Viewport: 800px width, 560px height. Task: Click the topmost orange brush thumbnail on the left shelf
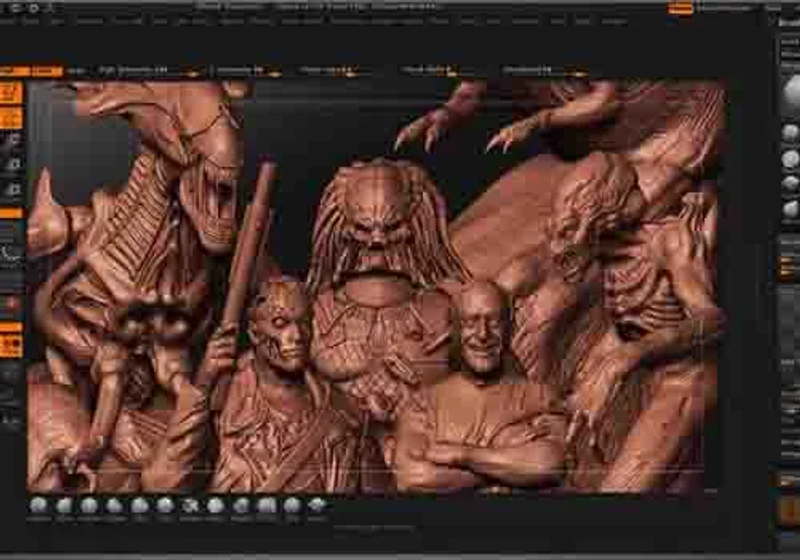11,92
